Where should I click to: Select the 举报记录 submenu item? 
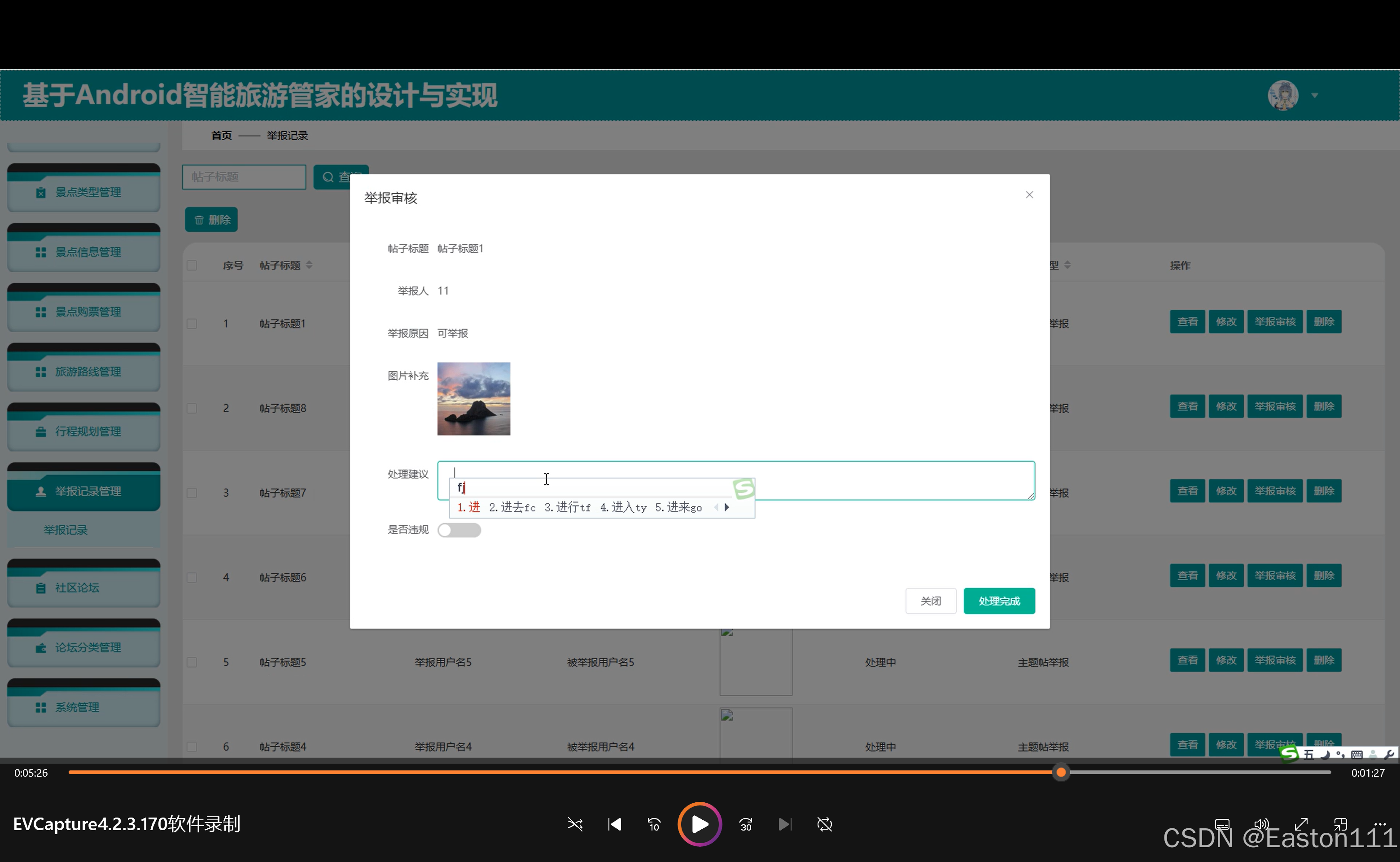[66, 530]
